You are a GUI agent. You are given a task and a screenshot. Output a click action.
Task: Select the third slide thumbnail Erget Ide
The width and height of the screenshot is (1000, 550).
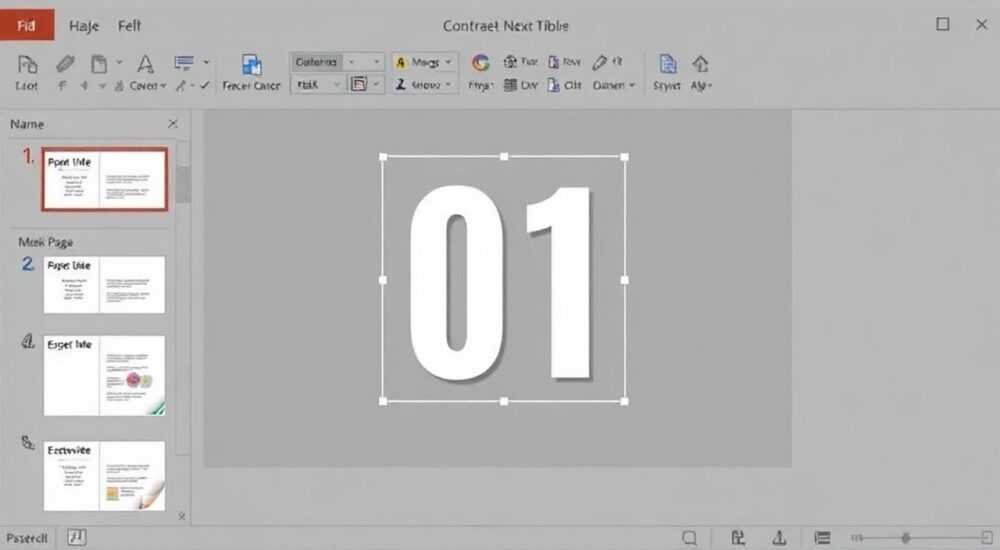coord(105,376)
